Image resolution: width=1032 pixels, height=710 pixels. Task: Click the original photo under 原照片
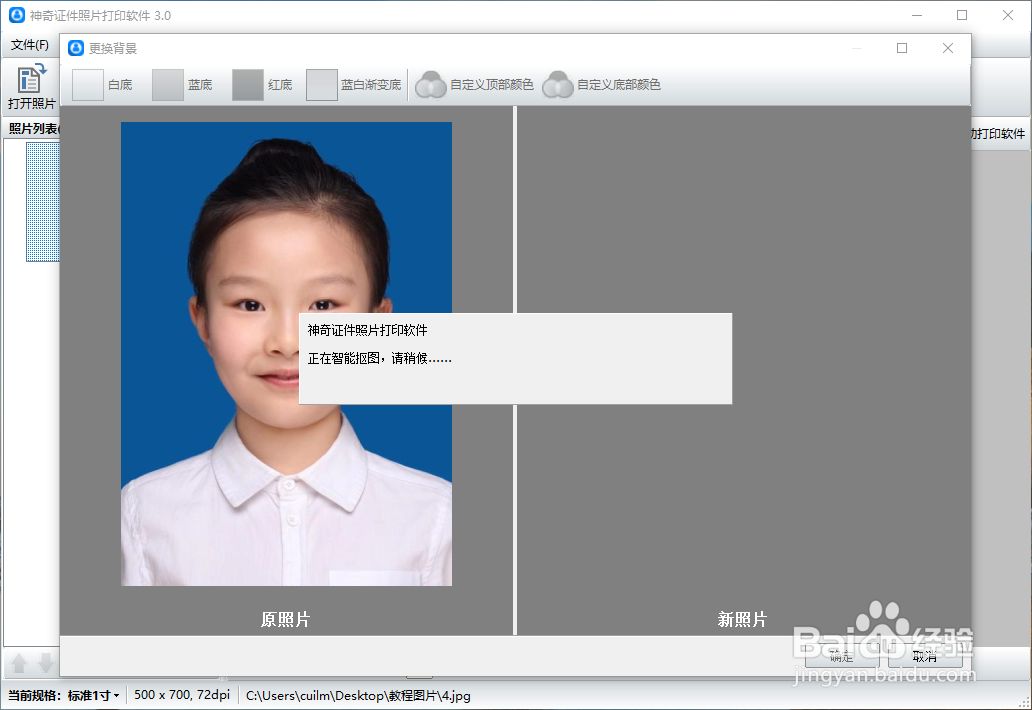(286, 354)
